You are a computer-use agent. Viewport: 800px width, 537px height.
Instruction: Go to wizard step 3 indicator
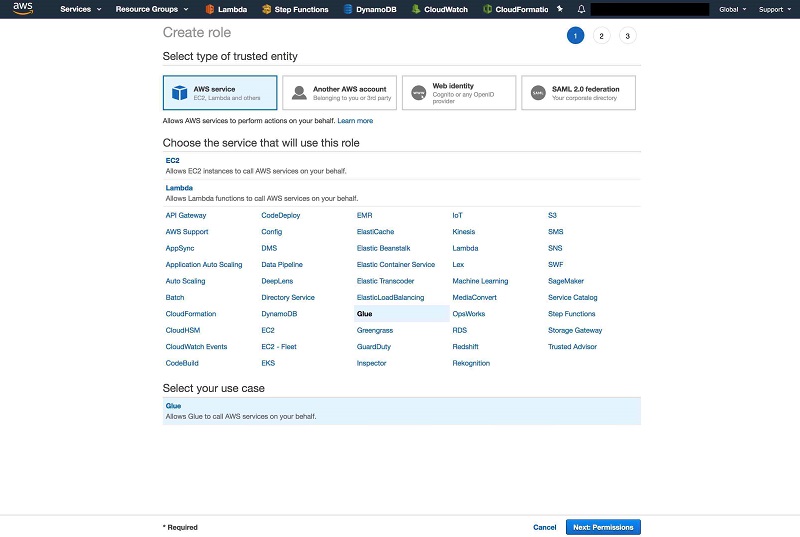(x=628, y=36)
